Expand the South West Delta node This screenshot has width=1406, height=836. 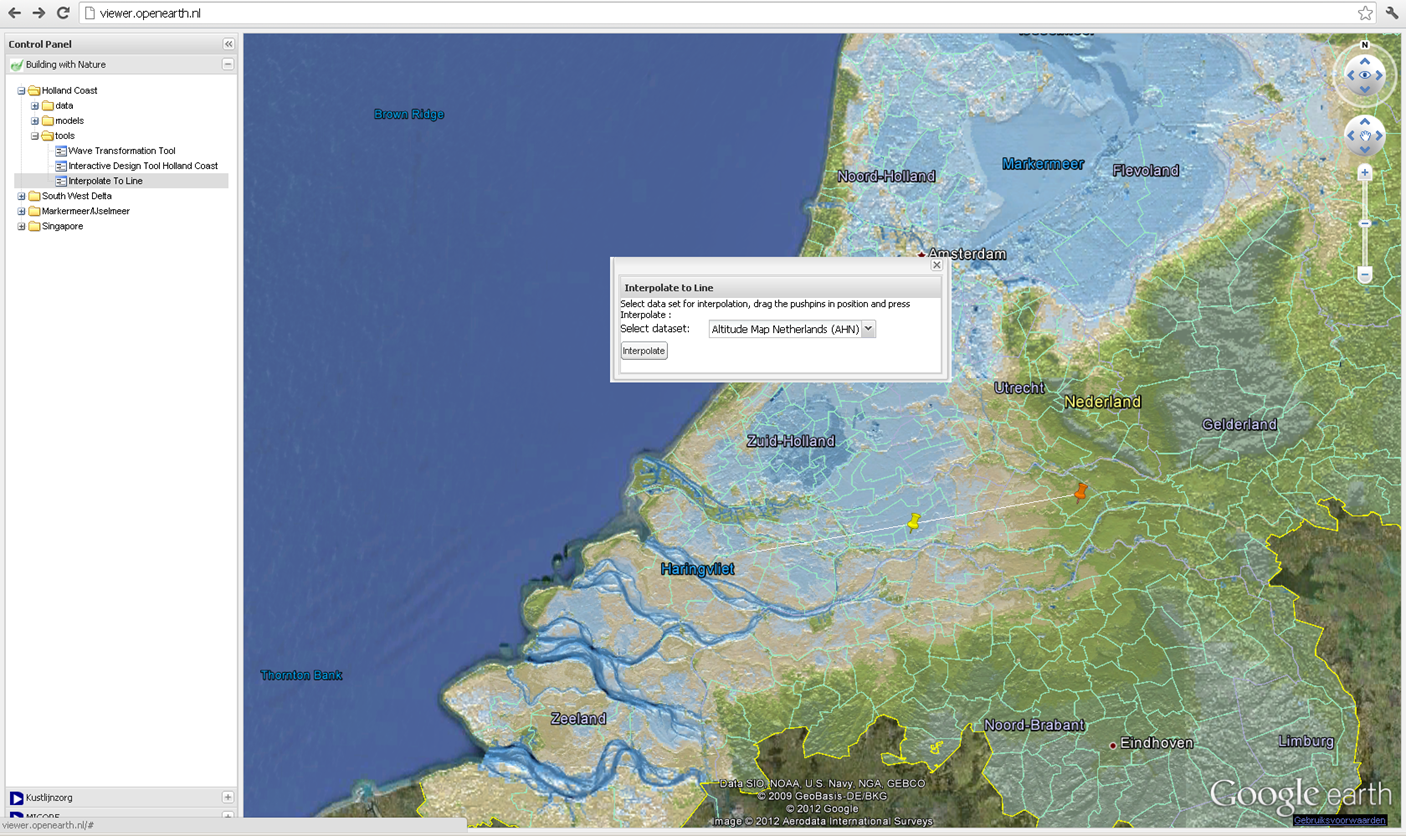pyautogui.click(x=21, y=196)
